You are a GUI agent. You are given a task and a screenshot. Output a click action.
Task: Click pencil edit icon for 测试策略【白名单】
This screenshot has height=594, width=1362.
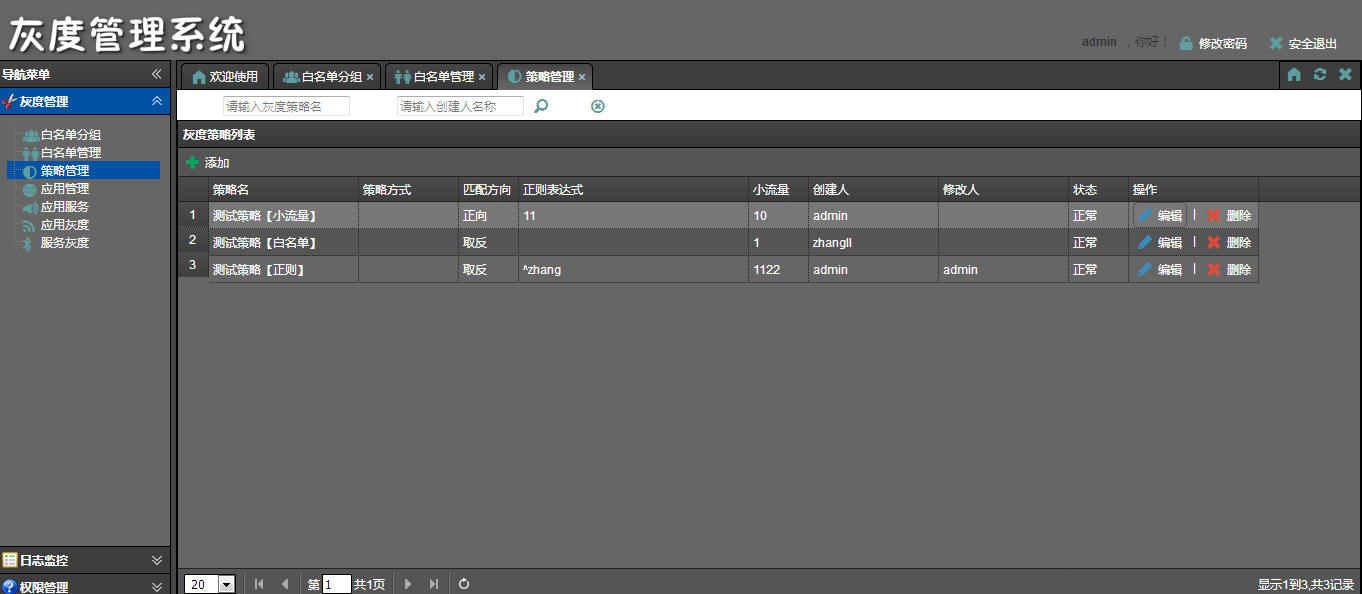1145,242
